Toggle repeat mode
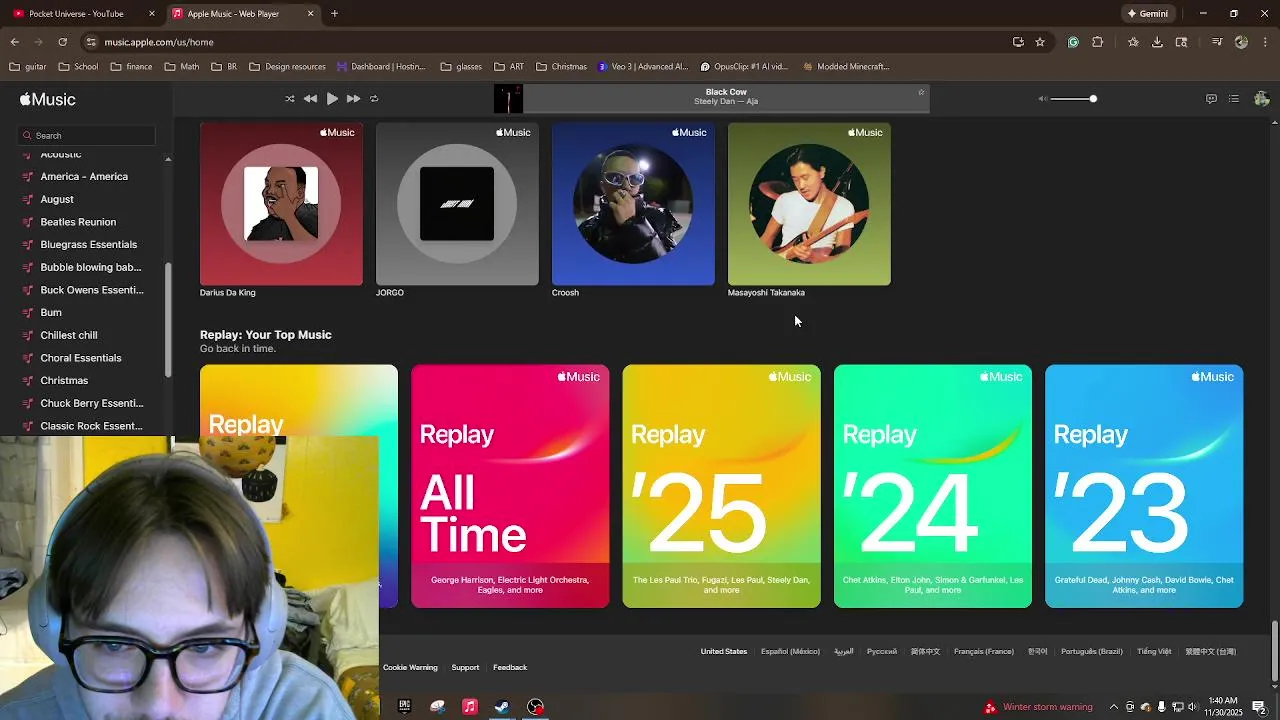The image size is (1280, 720). point(374,99)
